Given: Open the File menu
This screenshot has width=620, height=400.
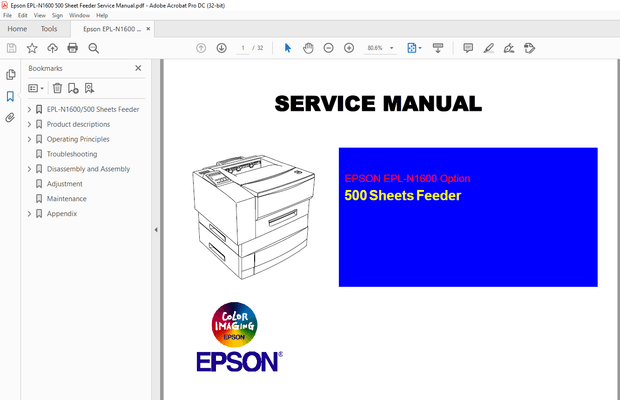Looking at the screenshot, I should 8,15.
